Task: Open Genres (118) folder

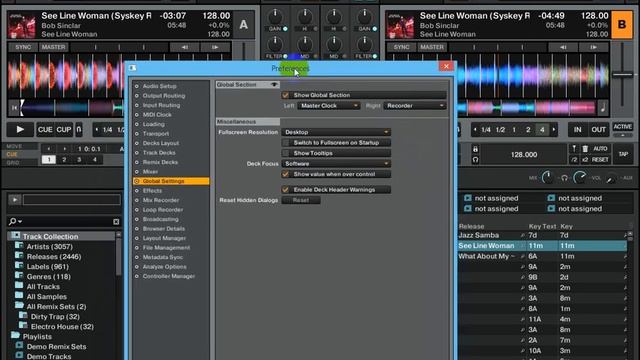Action: [x=49, y=277]
